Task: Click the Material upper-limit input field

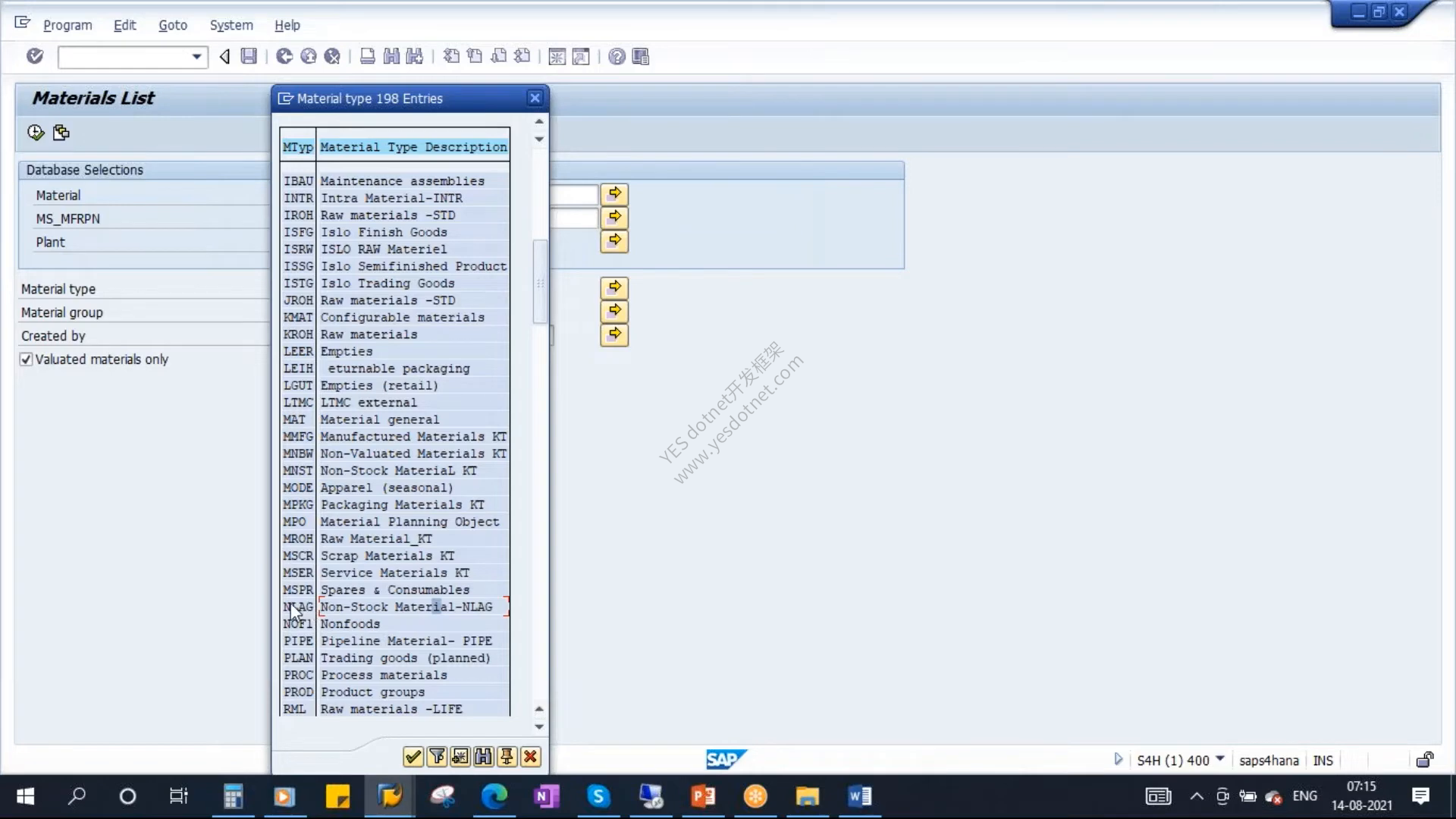Action: click(x=573, y=195)
